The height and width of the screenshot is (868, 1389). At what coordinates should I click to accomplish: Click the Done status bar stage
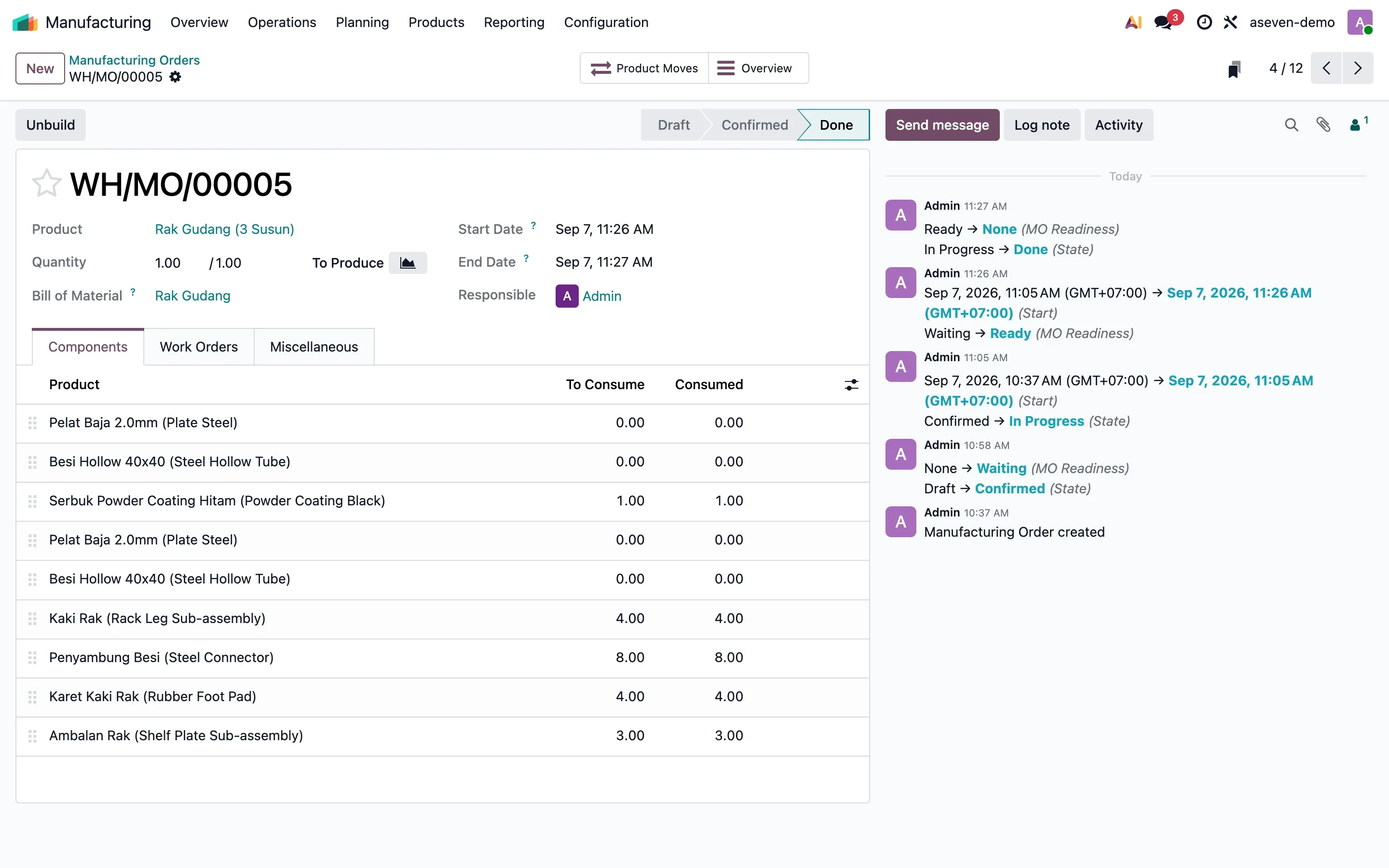tap(836, 124)
